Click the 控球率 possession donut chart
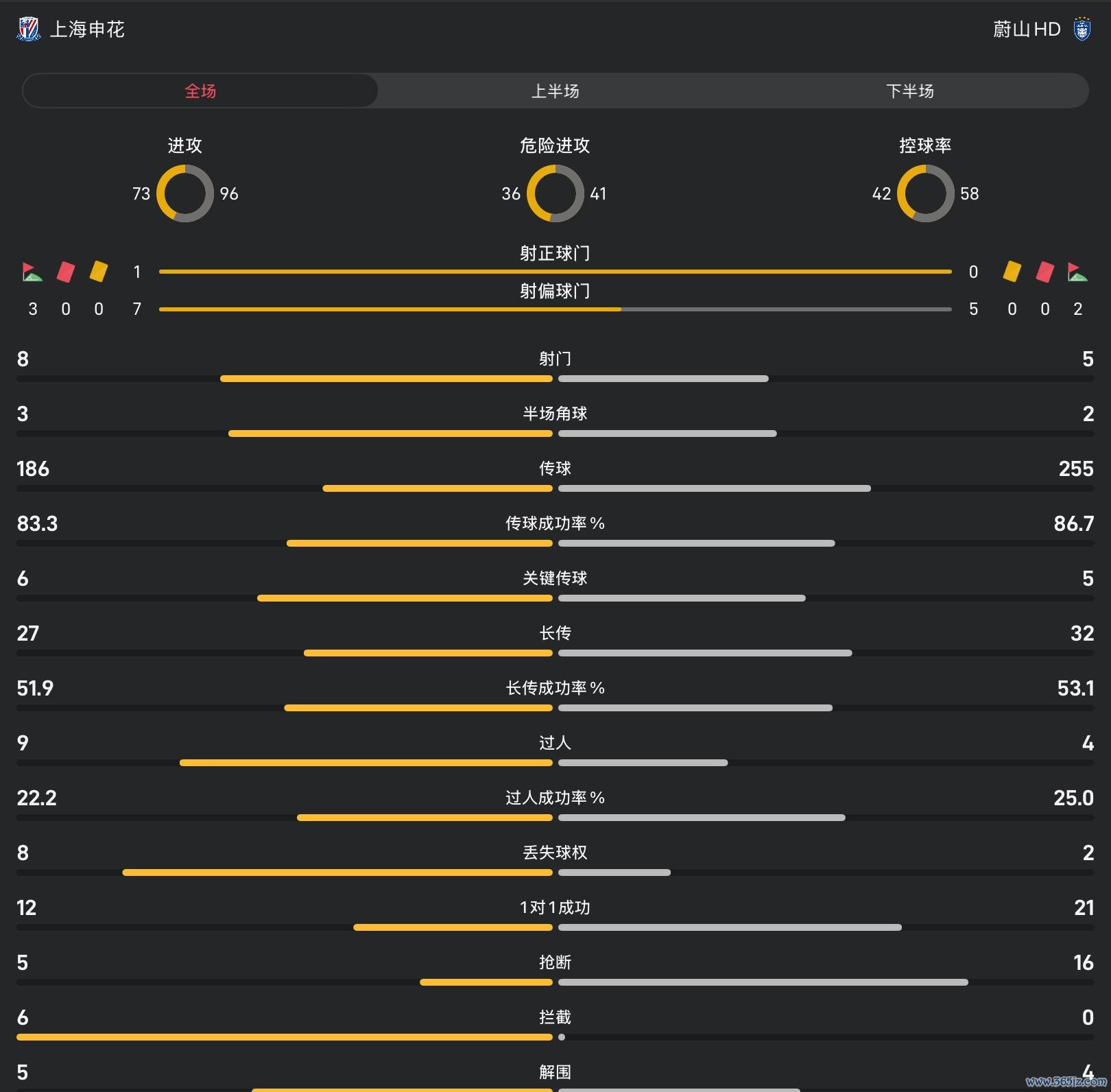The width and height of the screenshot is (1111, 1092). (925, 193)
